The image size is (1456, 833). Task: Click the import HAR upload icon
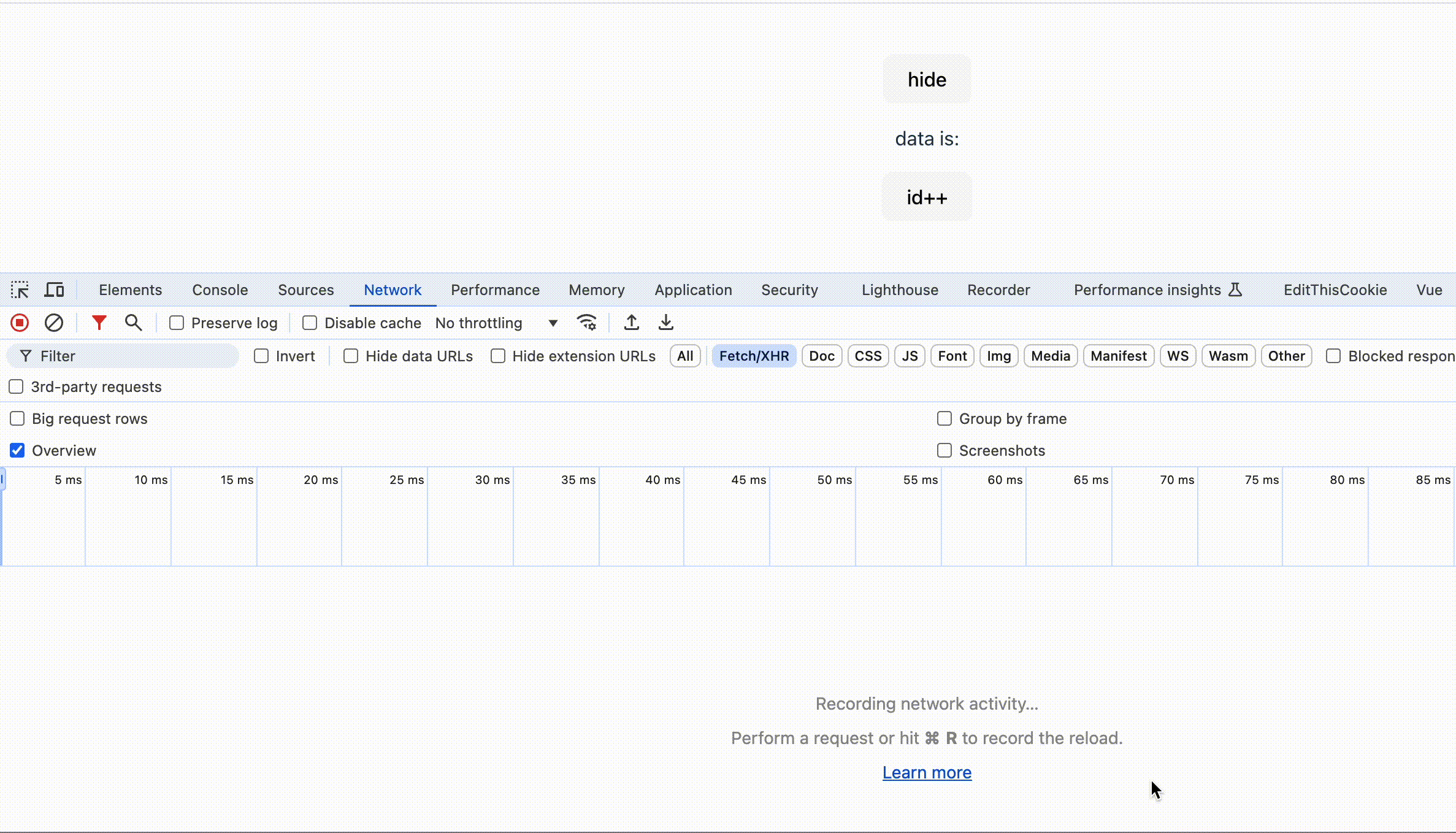631,323
